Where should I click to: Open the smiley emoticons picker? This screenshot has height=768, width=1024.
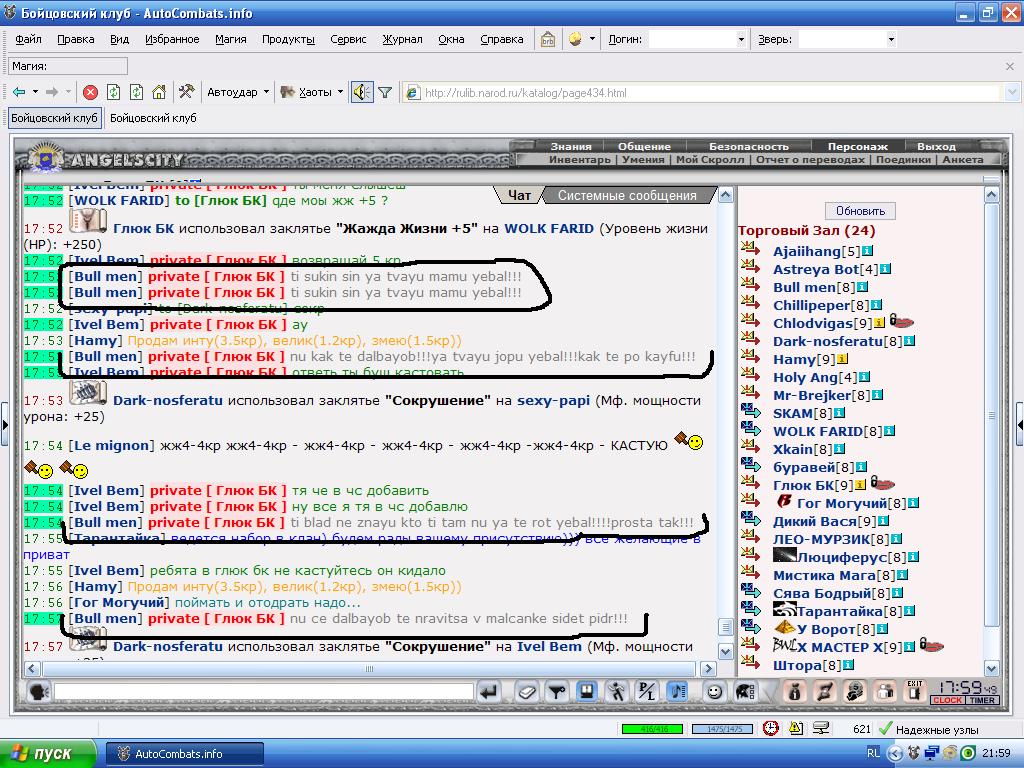tap(714, 692)
